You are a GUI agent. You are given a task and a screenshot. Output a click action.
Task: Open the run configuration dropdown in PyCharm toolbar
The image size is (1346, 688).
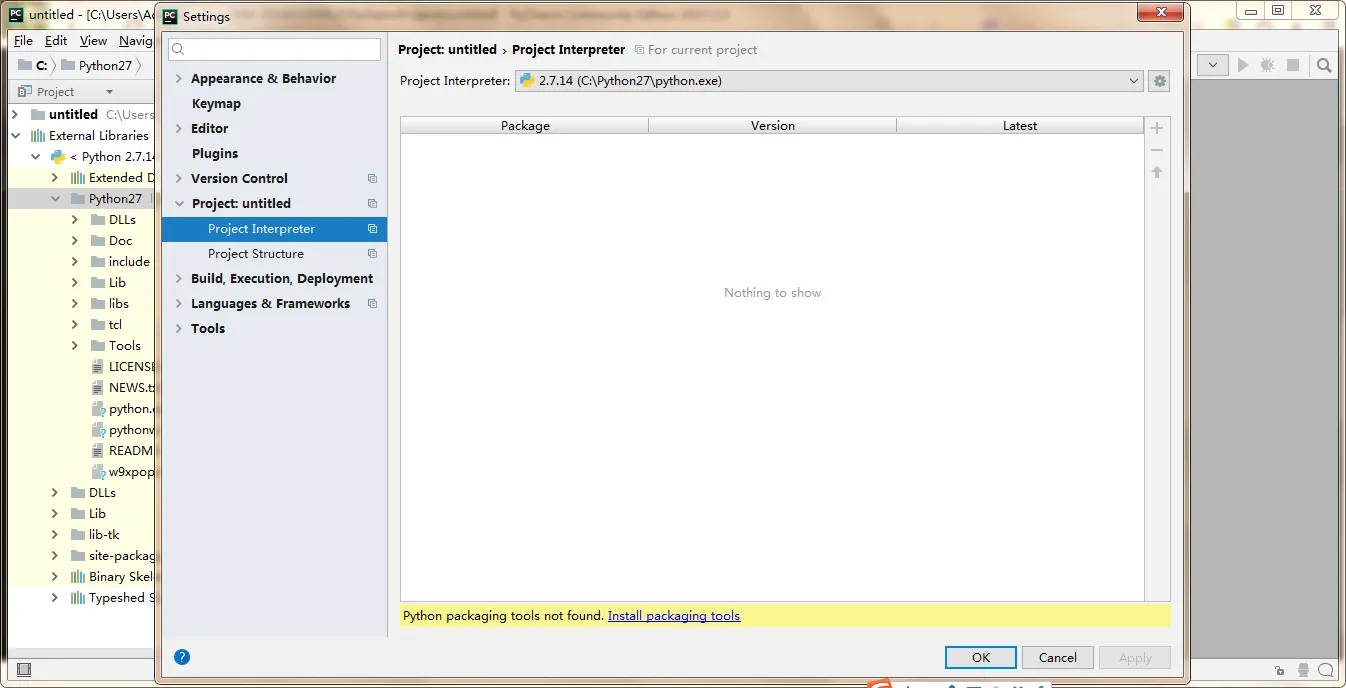1213,65
